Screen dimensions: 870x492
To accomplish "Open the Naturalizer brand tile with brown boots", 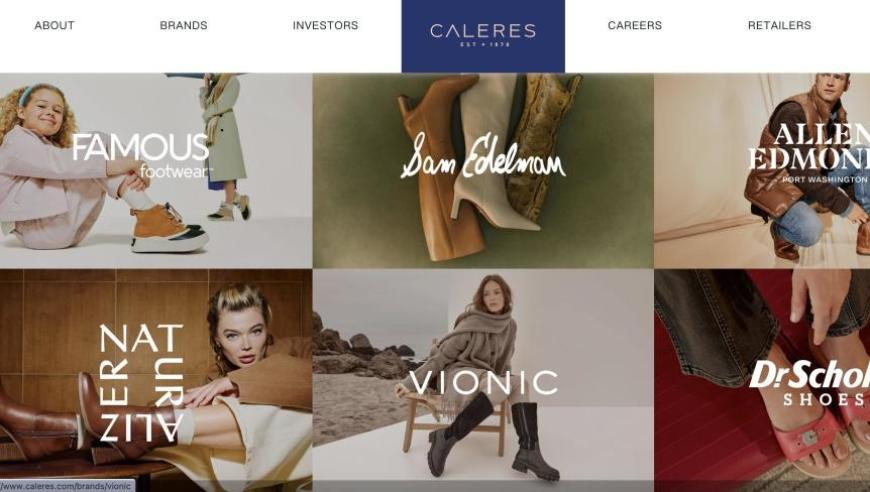I will (156, 381).
